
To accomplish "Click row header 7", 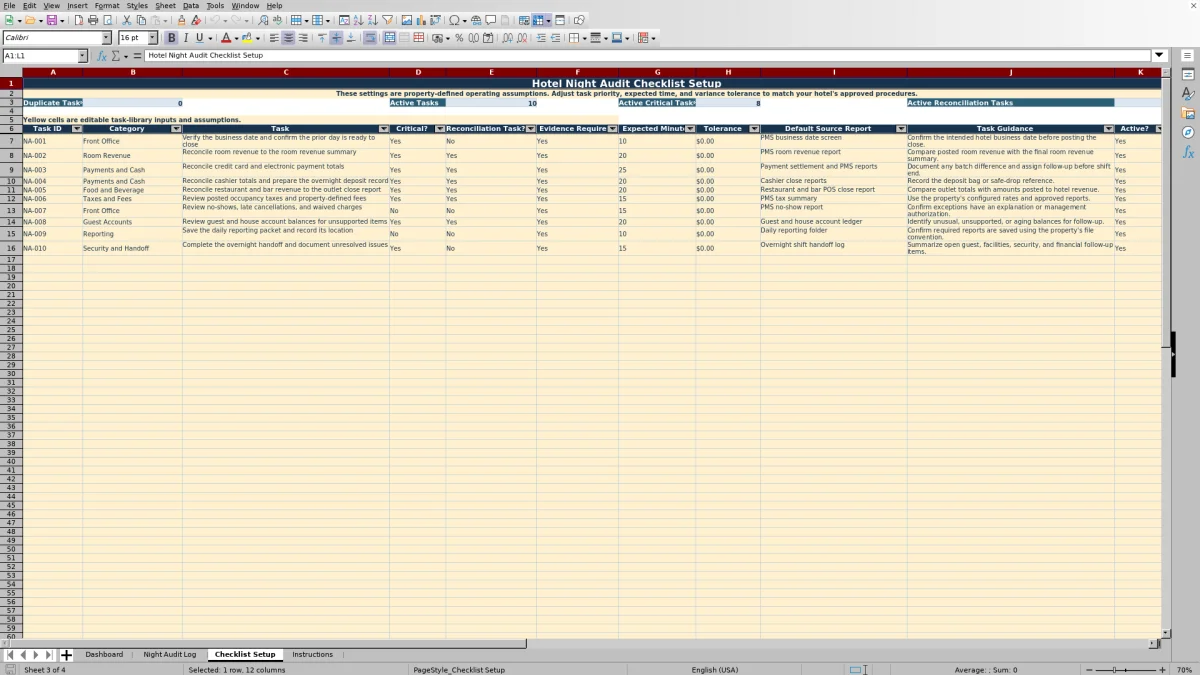I will 11,142.
